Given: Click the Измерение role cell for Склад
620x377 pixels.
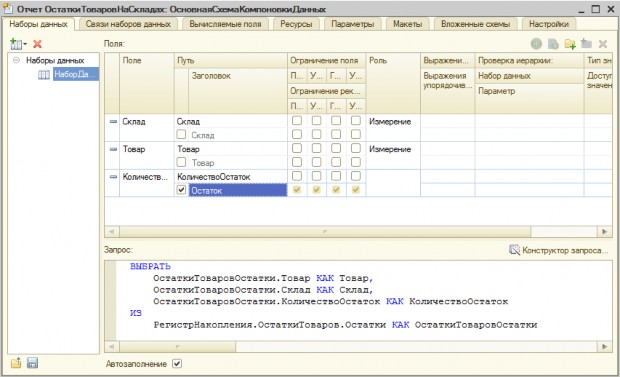Looking at the screenshot, I should [x=393, y=121].
